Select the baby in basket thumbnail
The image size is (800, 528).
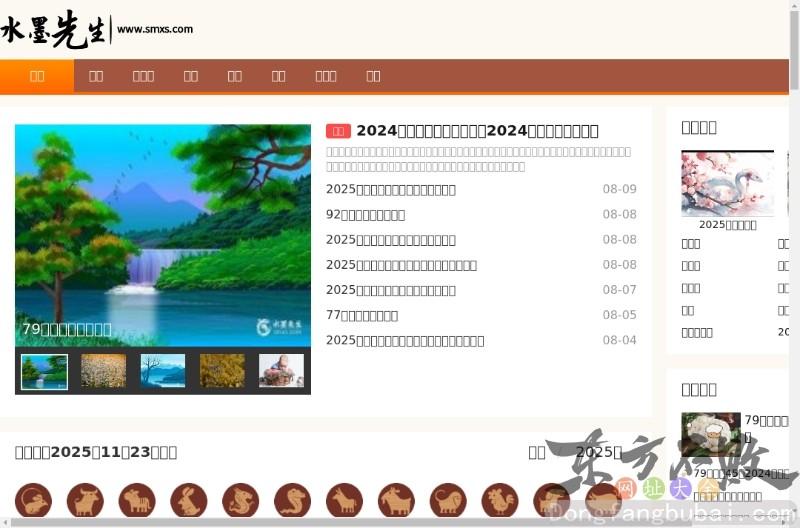282,371
